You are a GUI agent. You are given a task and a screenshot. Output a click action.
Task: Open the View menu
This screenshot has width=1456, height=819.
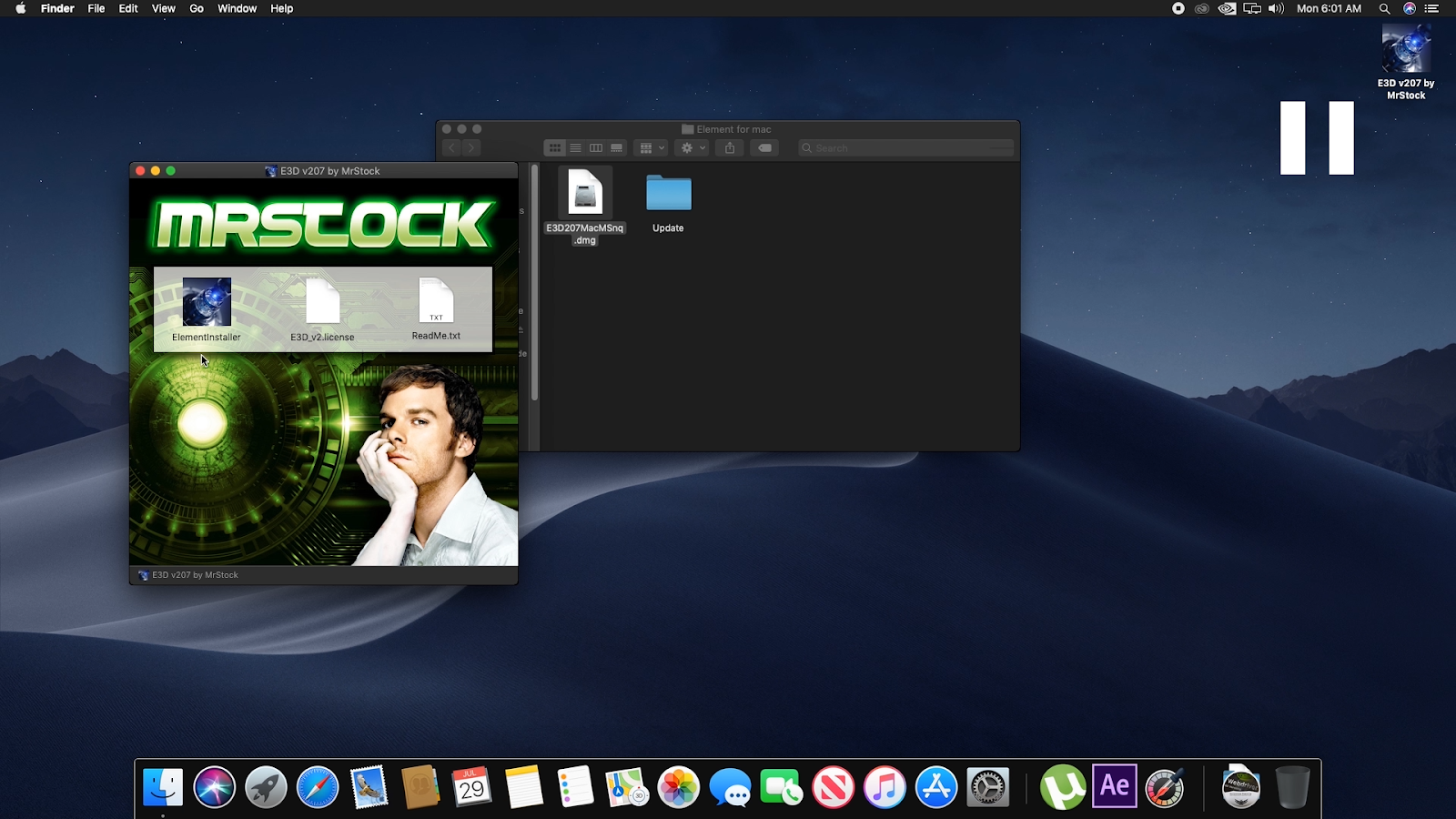click(164, 8)
